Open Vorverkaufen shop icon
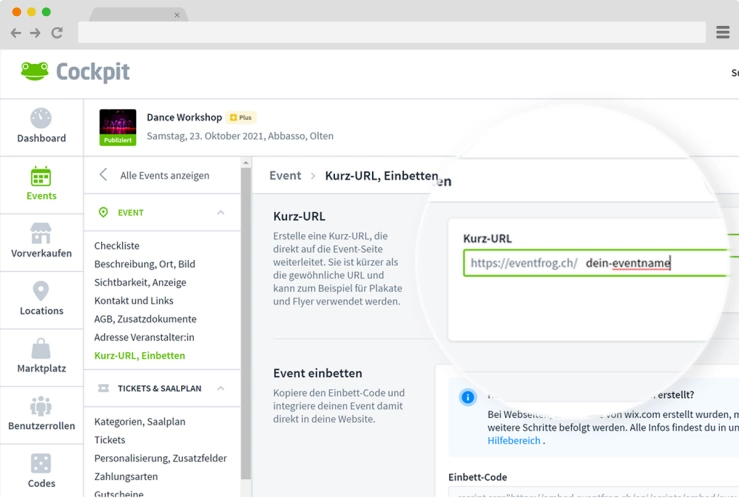739x498 pixels. pos(41,234)
